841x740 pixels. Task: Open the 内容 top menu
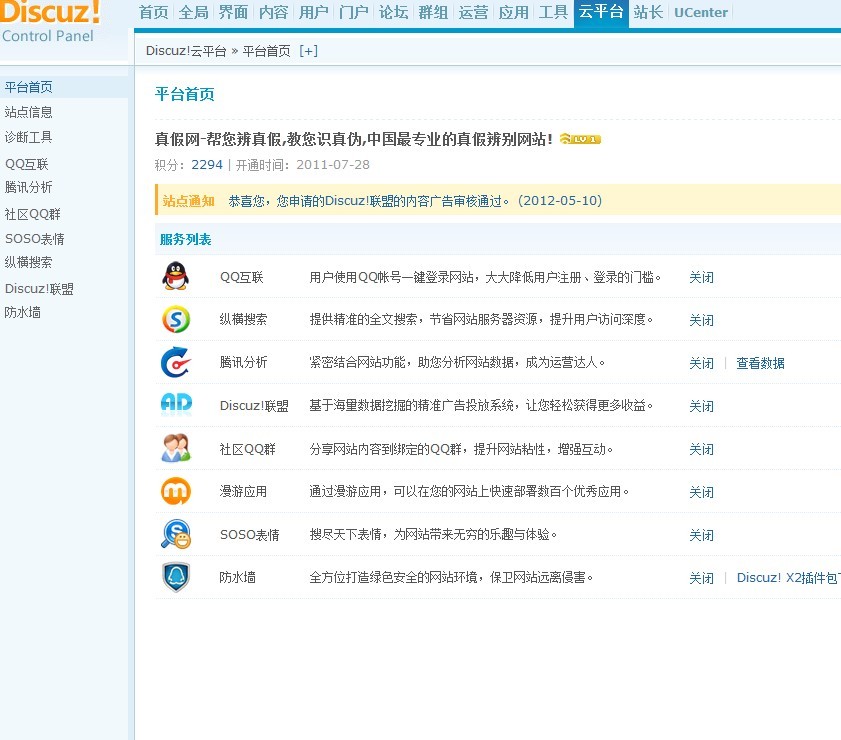pyautogui.click(x=274, y=12)
